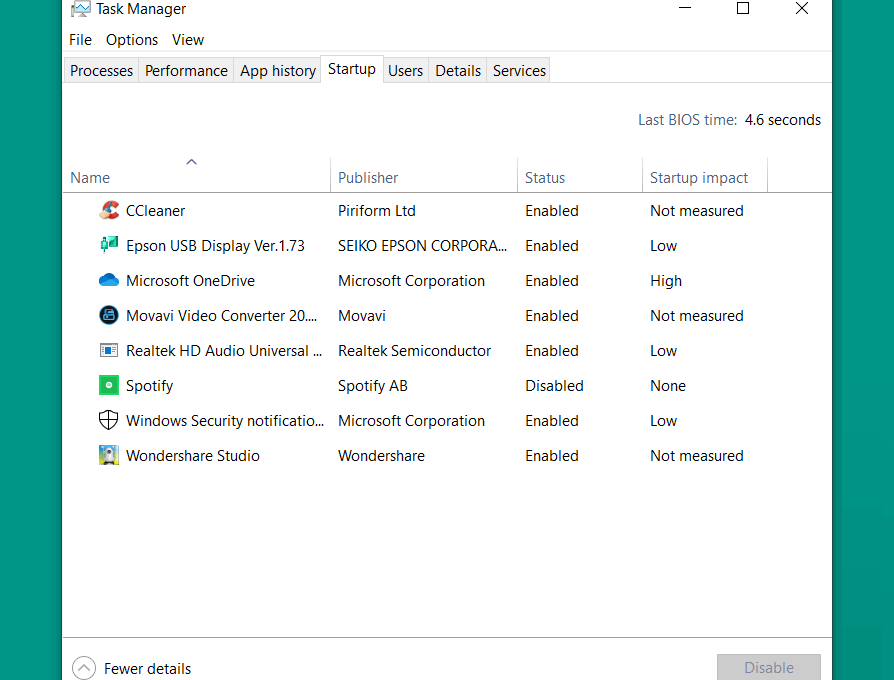
Task: Click Low impact for Epson USB Display
Action: coord(663,246)
